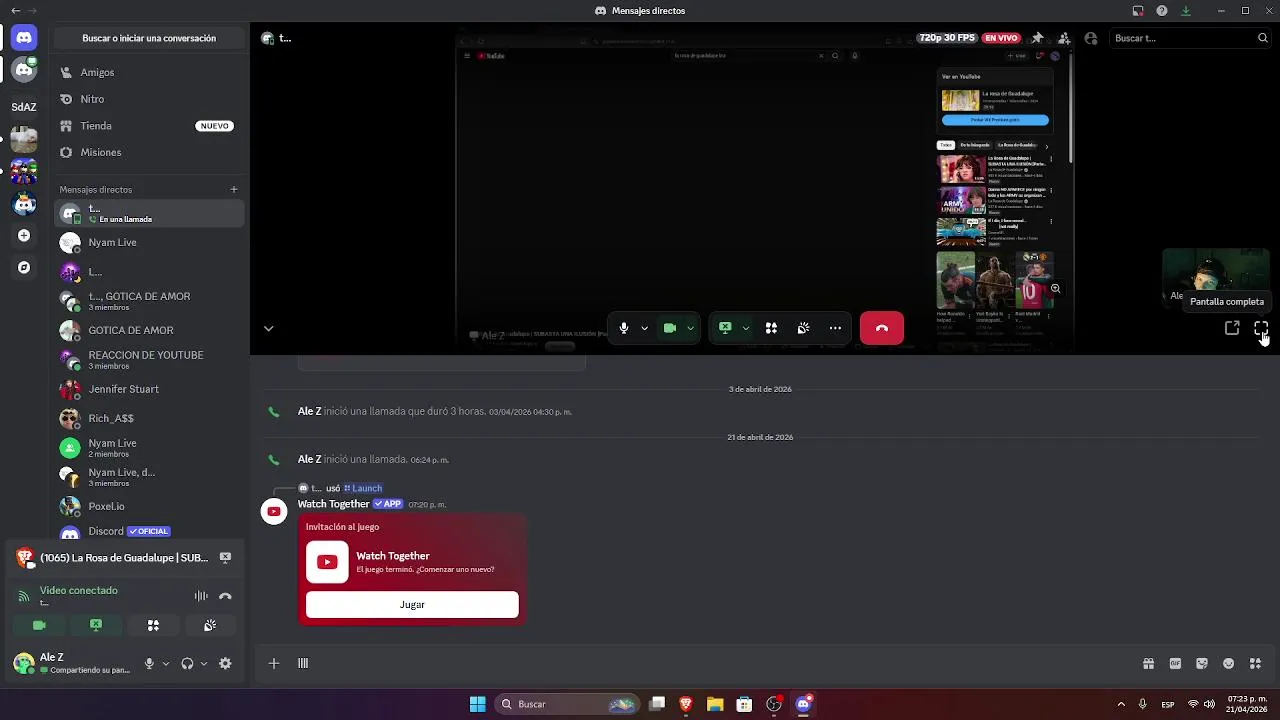This screenshot has width=1280, height=720.
Task: Open more options ellipsis in call
Action: pyautogui.click(x=835, y=328)
